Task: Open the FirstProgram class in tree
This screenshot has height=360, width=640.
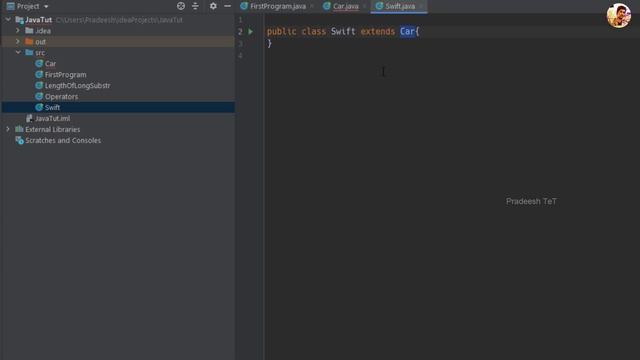Action: tap(65, 75)
